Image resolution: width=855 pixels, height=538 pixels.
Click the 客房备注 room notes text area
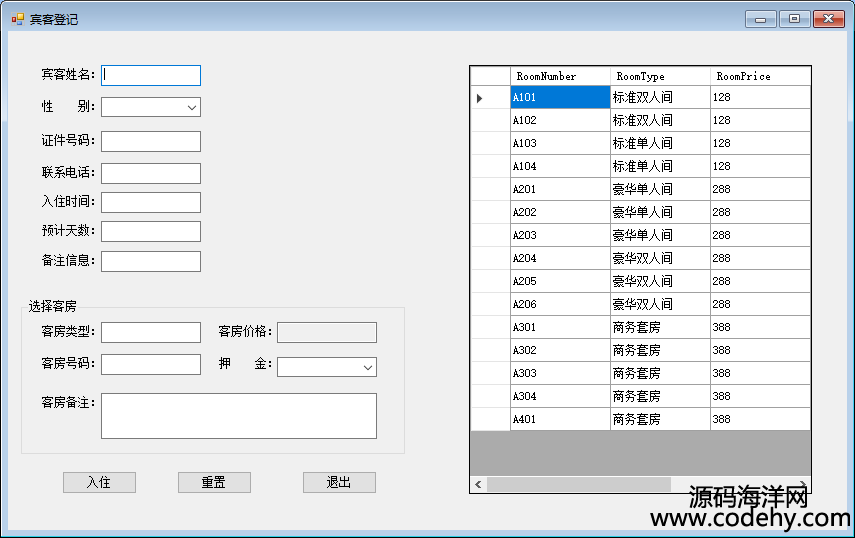(x=239, y=415)
